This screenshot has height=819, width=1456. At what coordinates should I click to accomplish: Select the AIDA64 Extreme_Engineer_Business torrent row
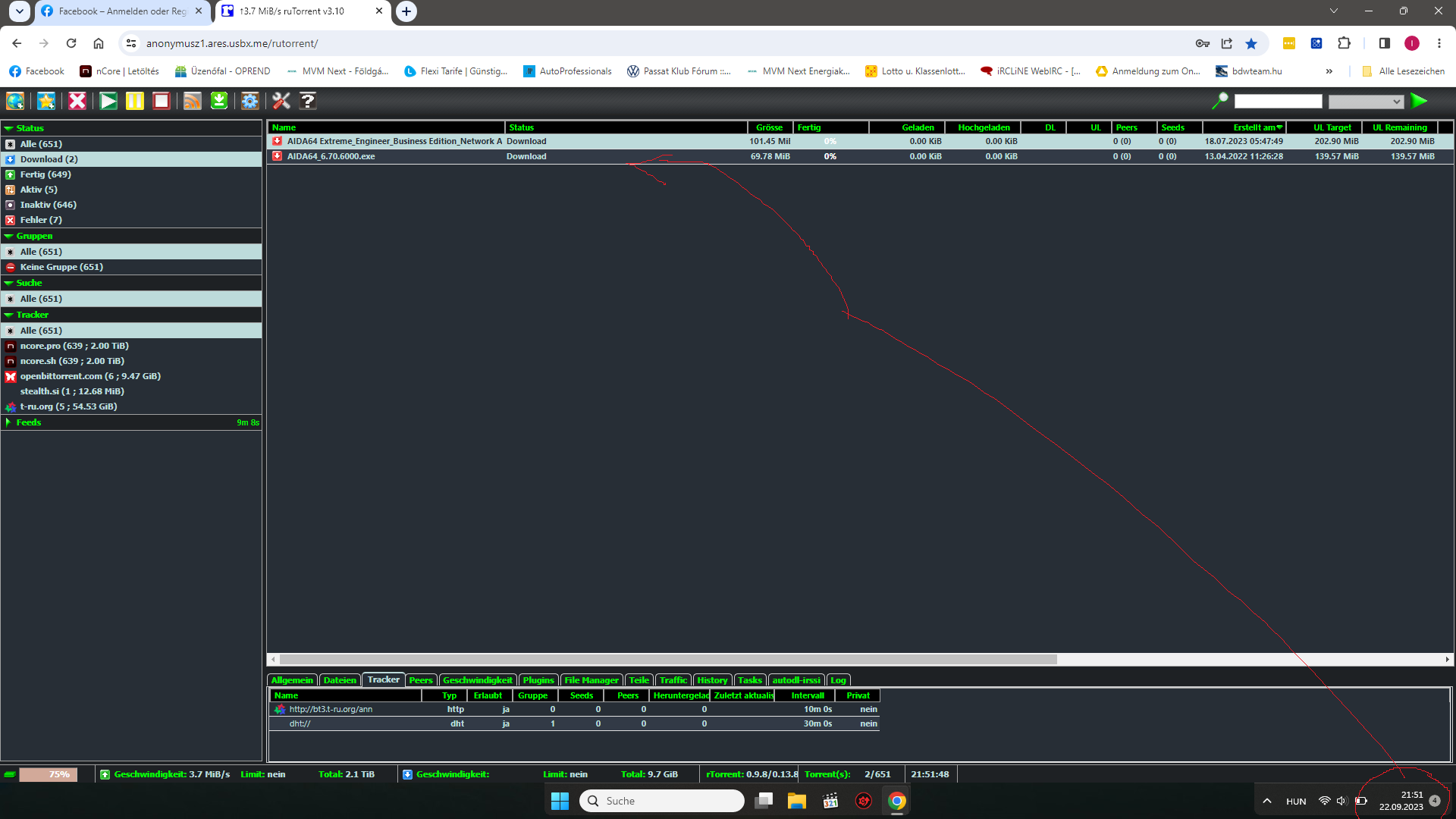pos(860,141)
